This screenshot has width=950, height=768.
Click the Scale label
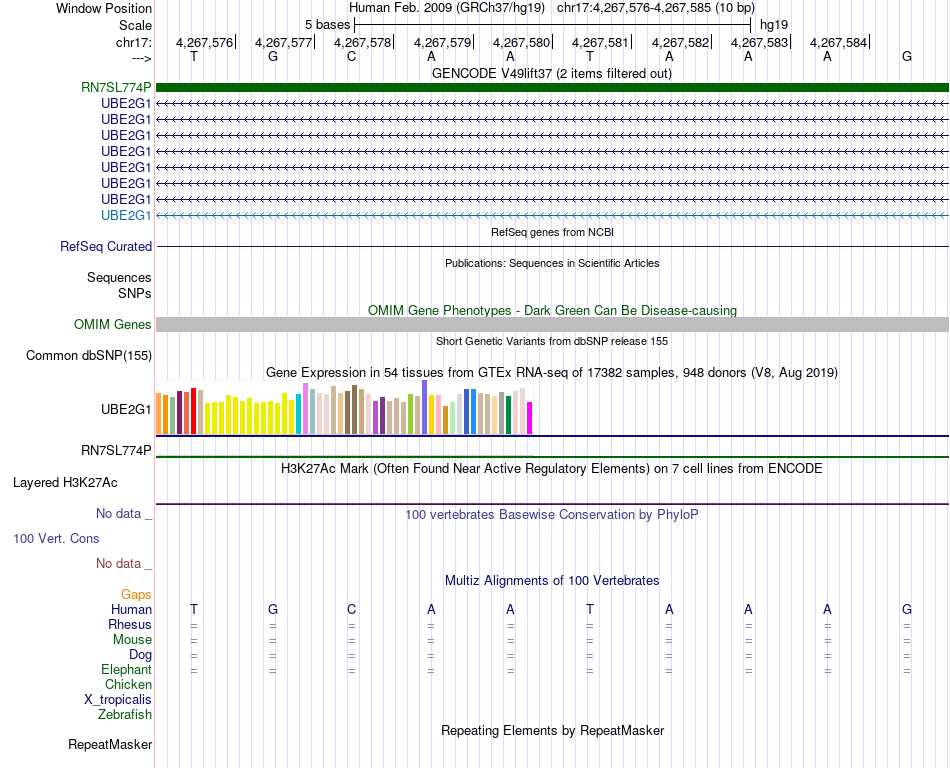point(135,25)
